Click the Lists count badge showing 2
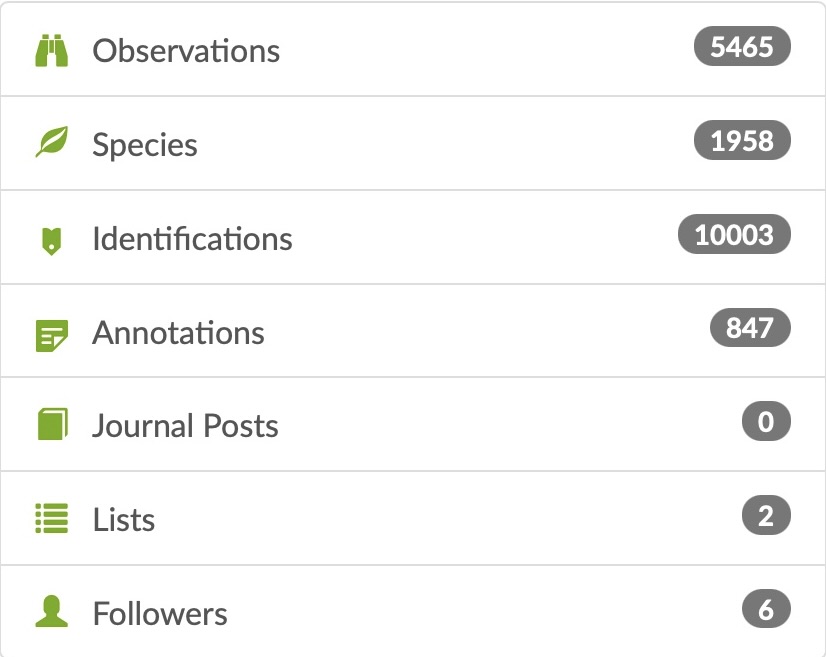 766,515
